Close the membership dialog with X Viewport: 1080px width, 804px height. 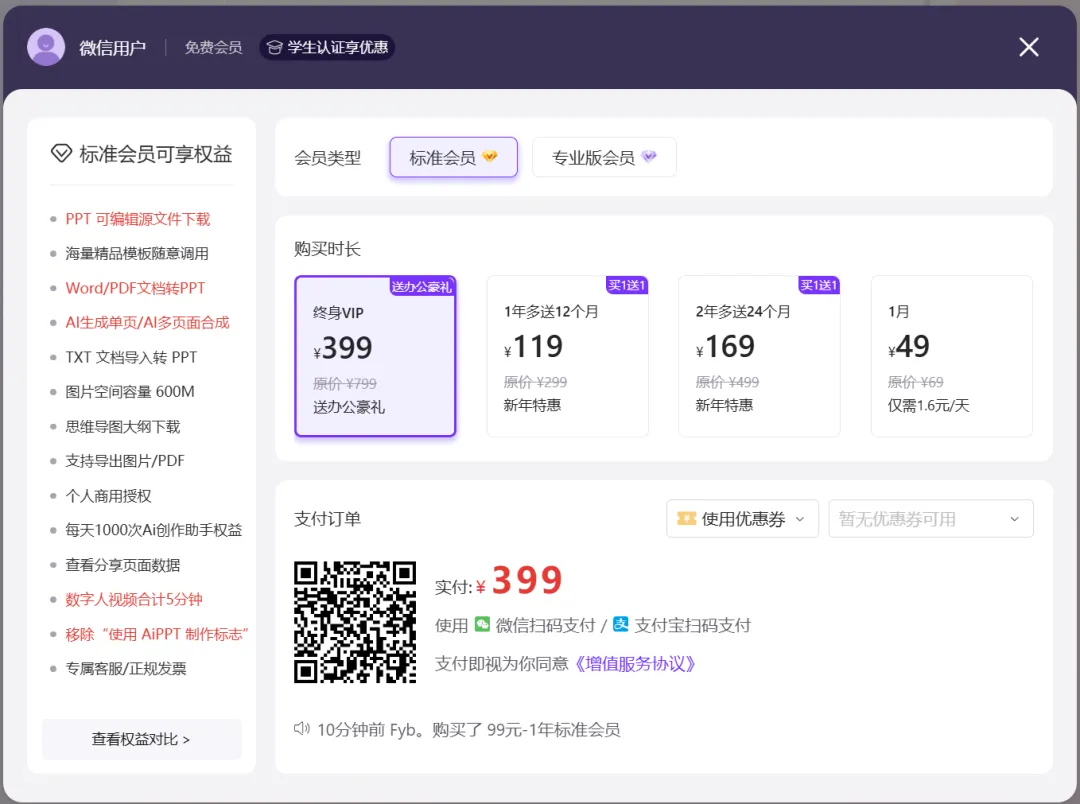[1029, 47]
